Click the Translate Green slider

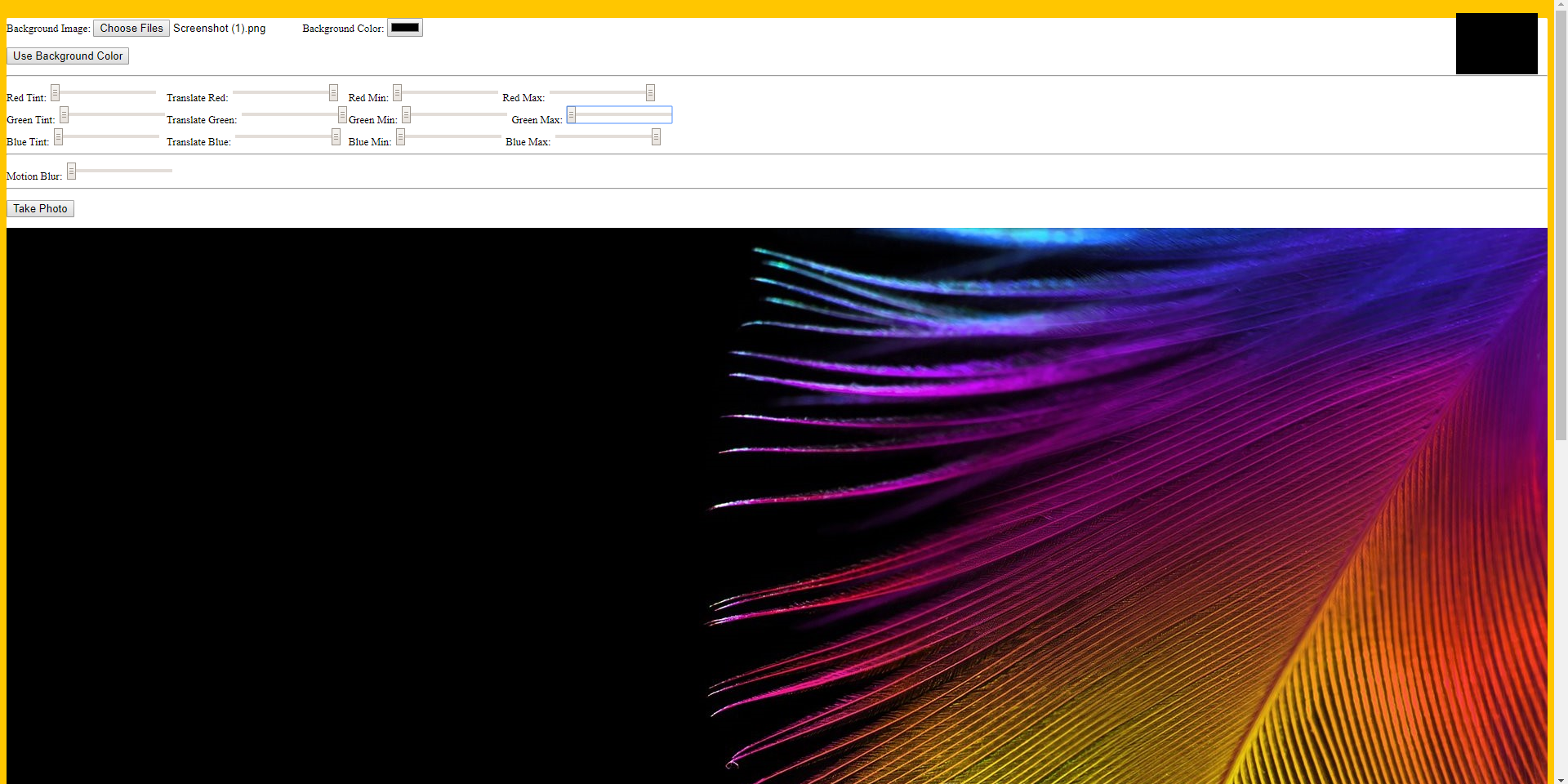294,115
